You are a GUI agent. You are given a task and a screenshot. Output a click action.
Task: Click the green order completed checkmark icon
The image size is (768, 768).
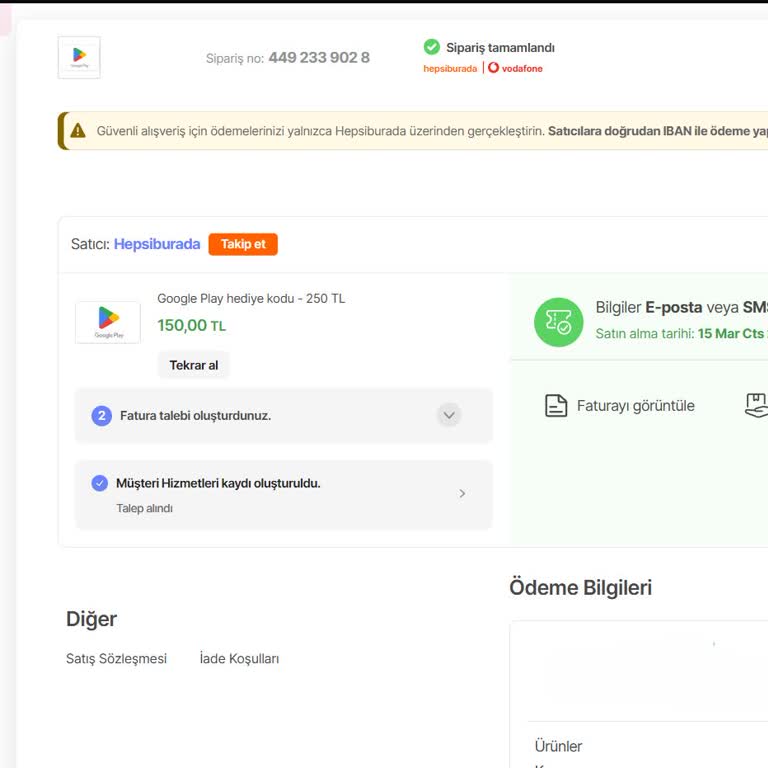tap(432, 47)
